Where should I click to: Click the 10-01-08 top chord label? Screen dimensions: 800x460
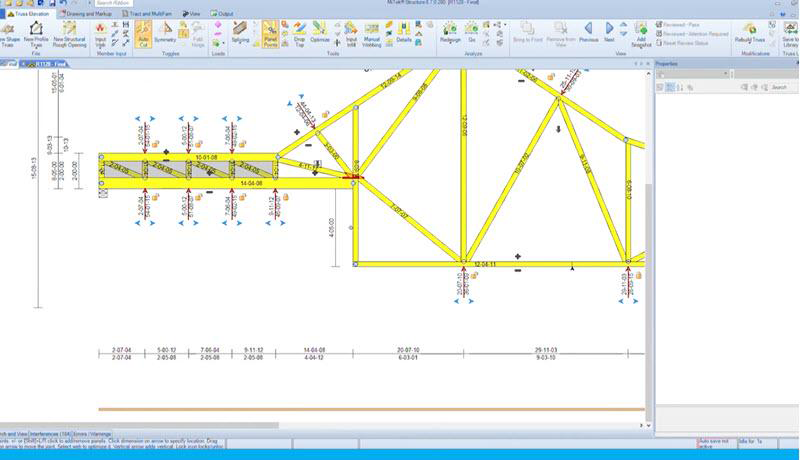pos(207,158)
